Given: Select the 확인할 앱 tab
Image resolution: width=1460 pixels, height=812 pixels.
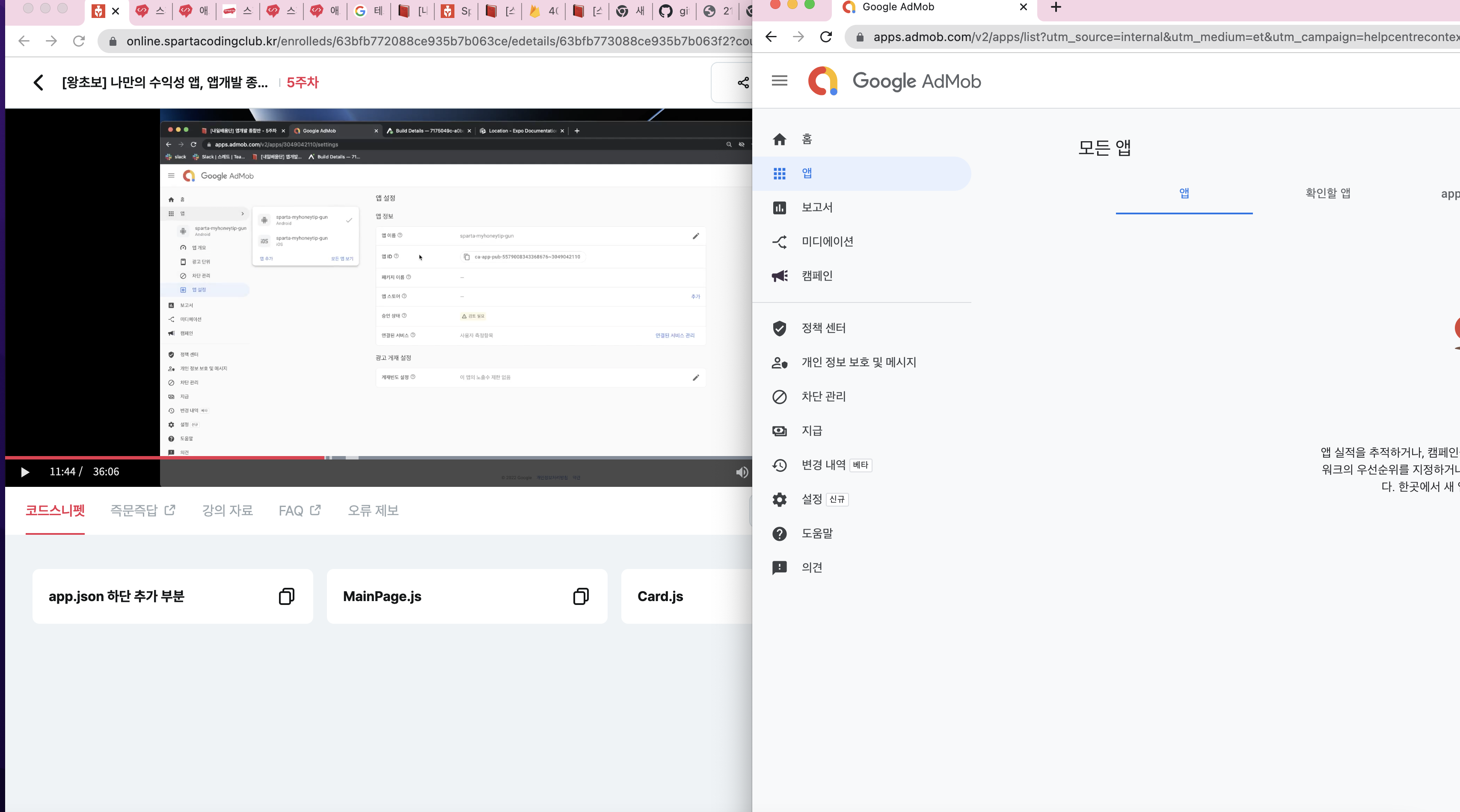Looking at the screenshot, I should [1327, 193].
